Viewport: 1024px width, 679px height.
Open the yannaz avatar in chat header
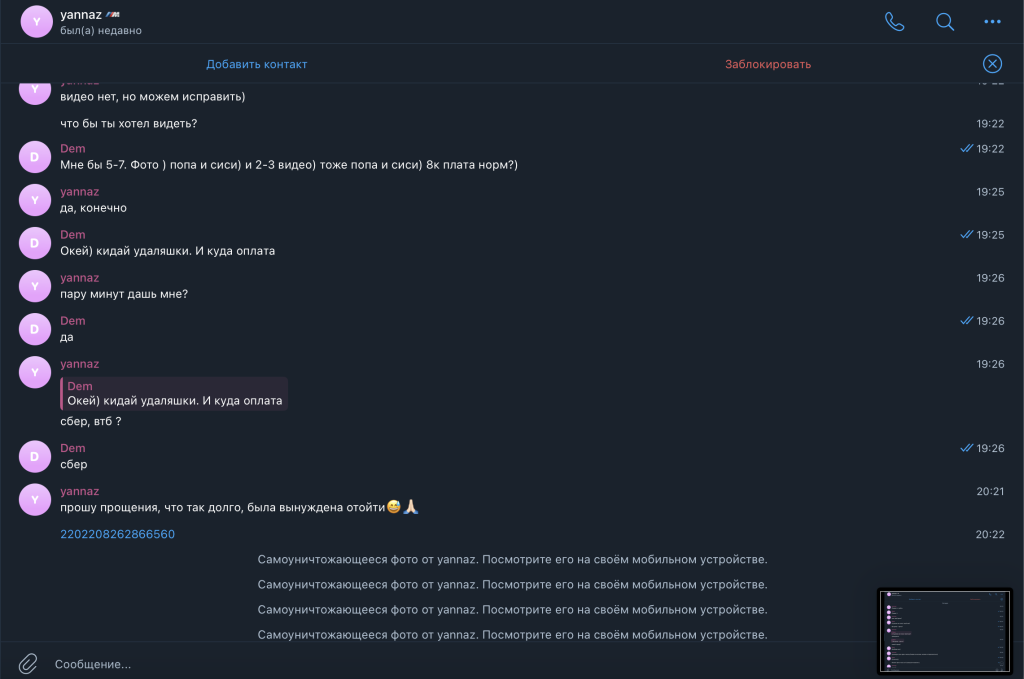[x=36, y=22]
